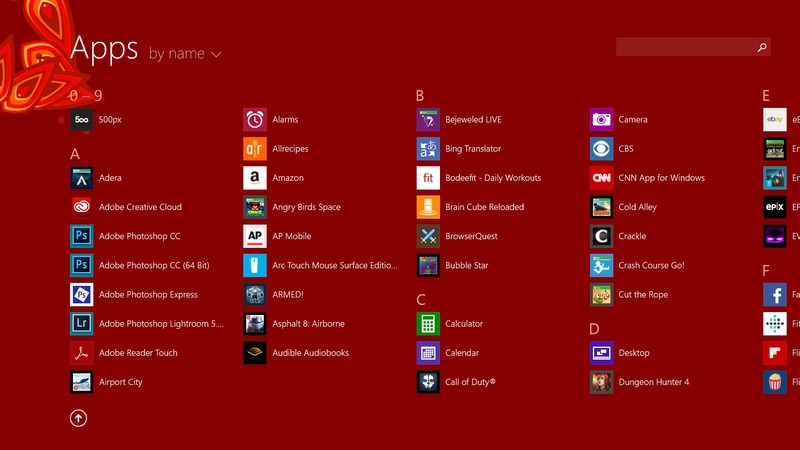This screenshot has width=800, height=450.
Task: Select the letter A group header
Action: pos(75,154)
